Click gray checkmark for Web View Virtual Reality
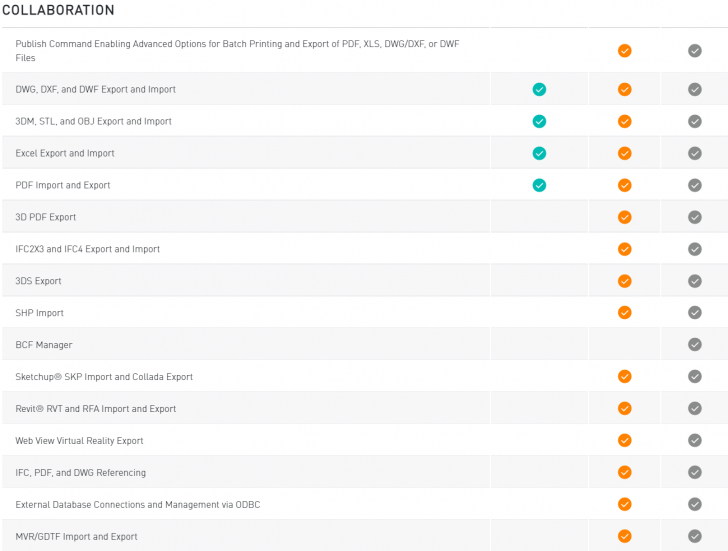This screenshot has width=728, height=551. pos(695,441)
